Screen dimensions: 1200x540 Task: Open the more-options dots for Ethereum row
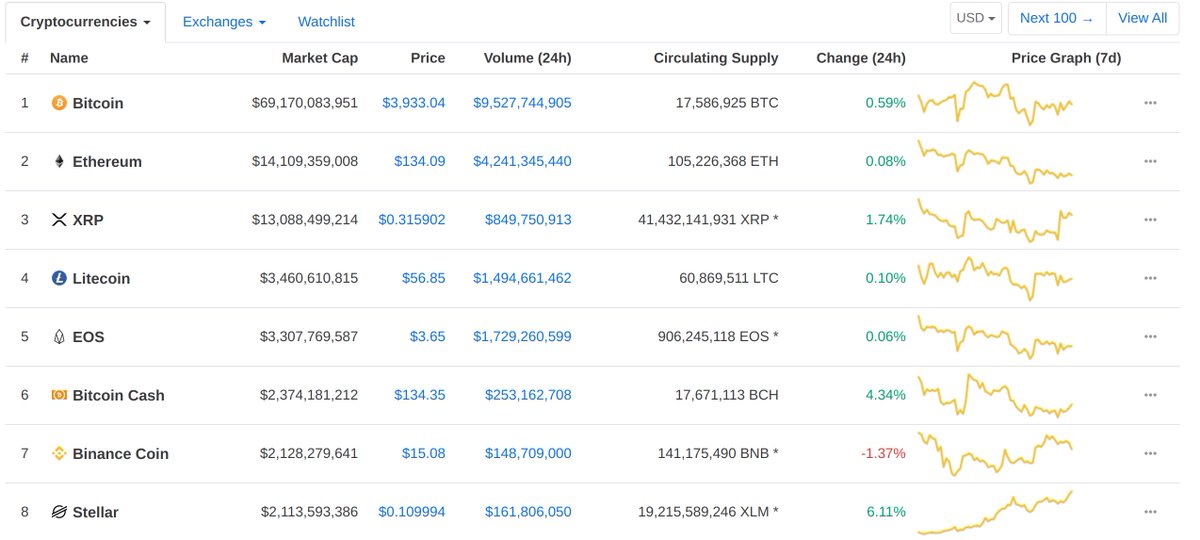tap(1150, 162)
